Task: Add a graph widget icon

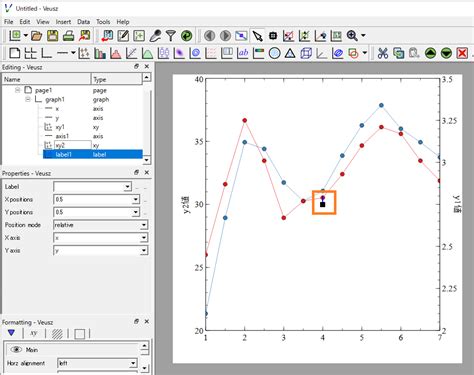Action: pos(46,53)
